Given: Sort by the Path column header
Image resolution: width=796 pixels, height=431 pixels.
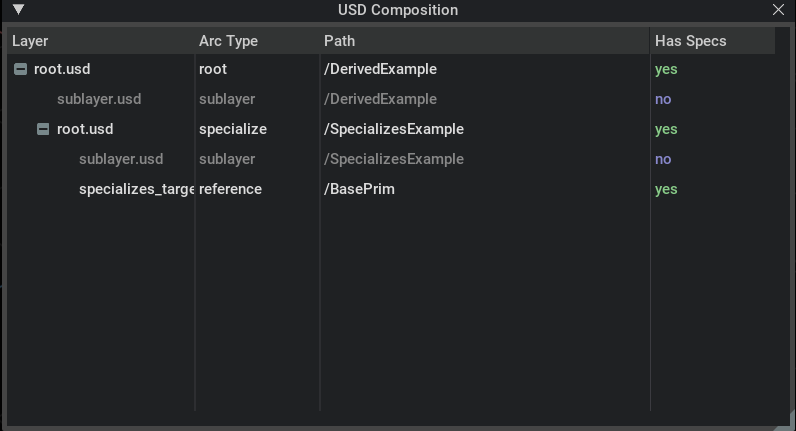Looking at the screenshot, I should 339,41.
